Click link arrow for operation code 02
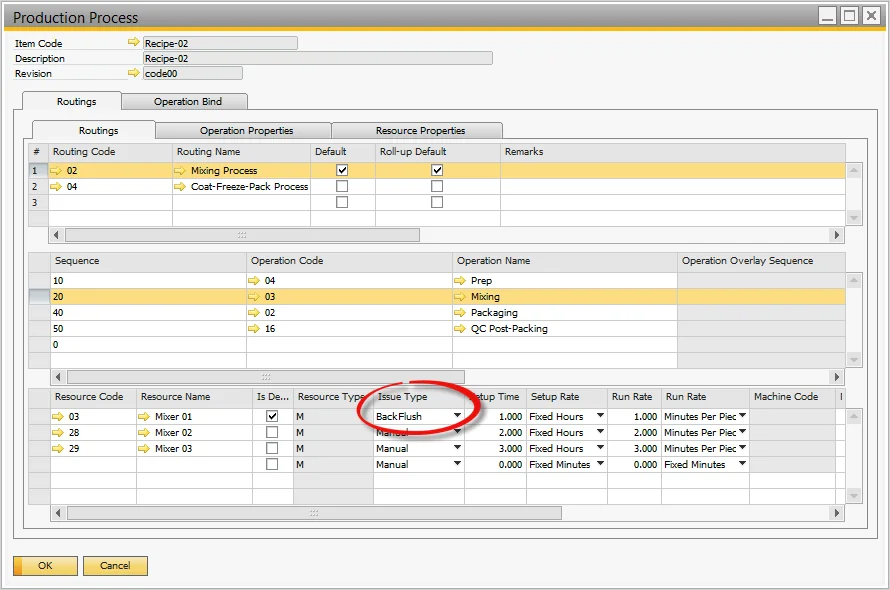Viewport: 890px width, 590px height. point(254,312)
